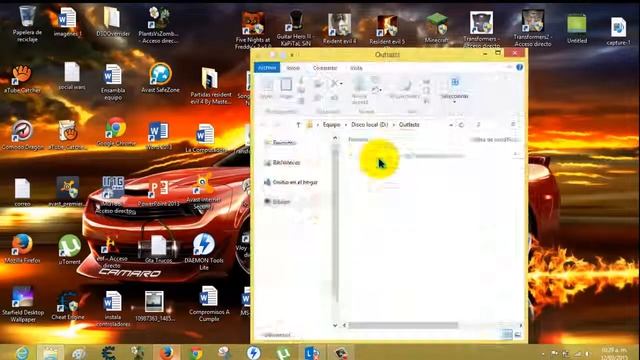
Task: Open the imagenes Word document on desktop
Action: tap(68, 22)
